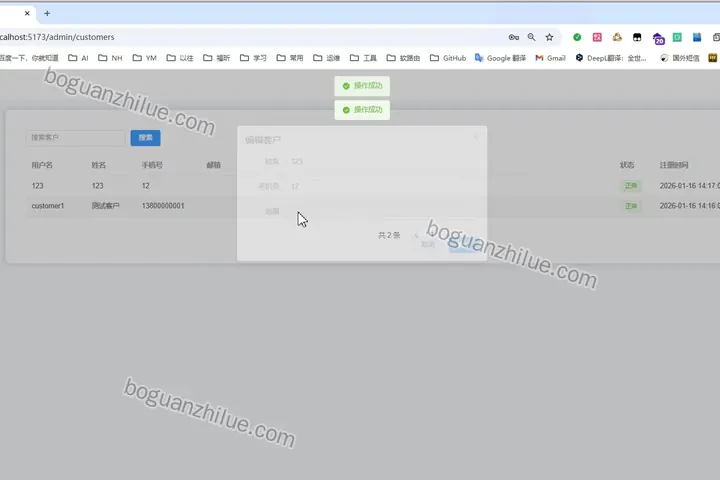The image size is (720, 480).
Task: Open the 运维 bookmarks folder
Action: tap(326, 58)
